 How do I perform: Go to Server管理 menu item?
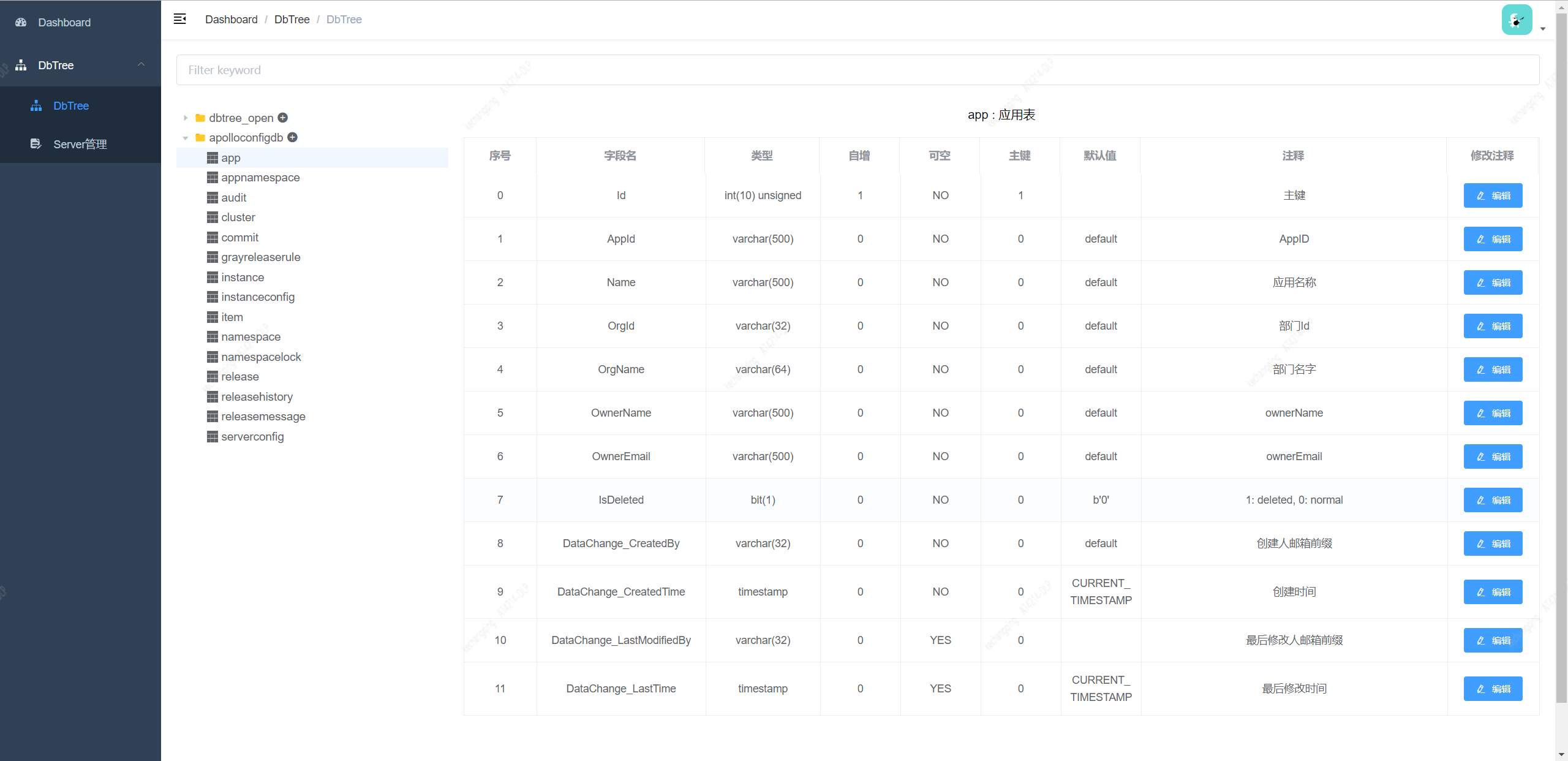[x=80, y=144]
